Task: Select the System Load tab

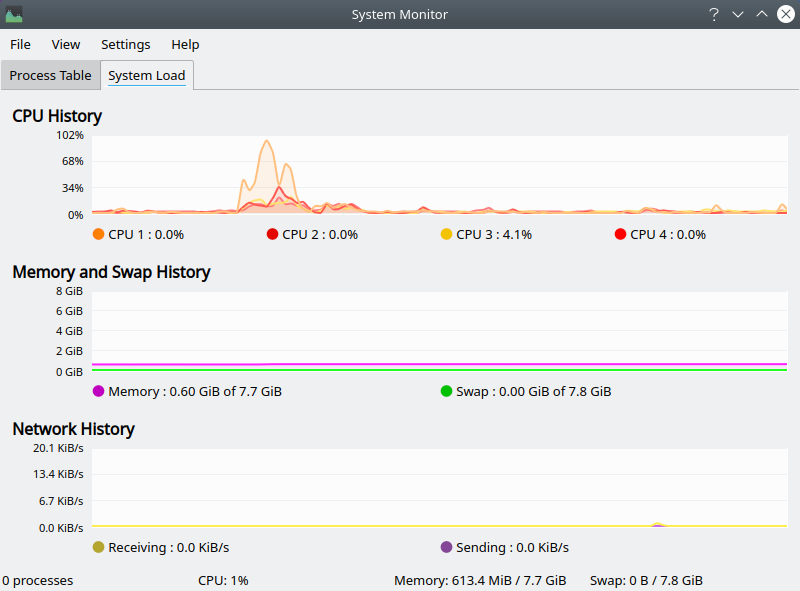Action: (146, 75)
